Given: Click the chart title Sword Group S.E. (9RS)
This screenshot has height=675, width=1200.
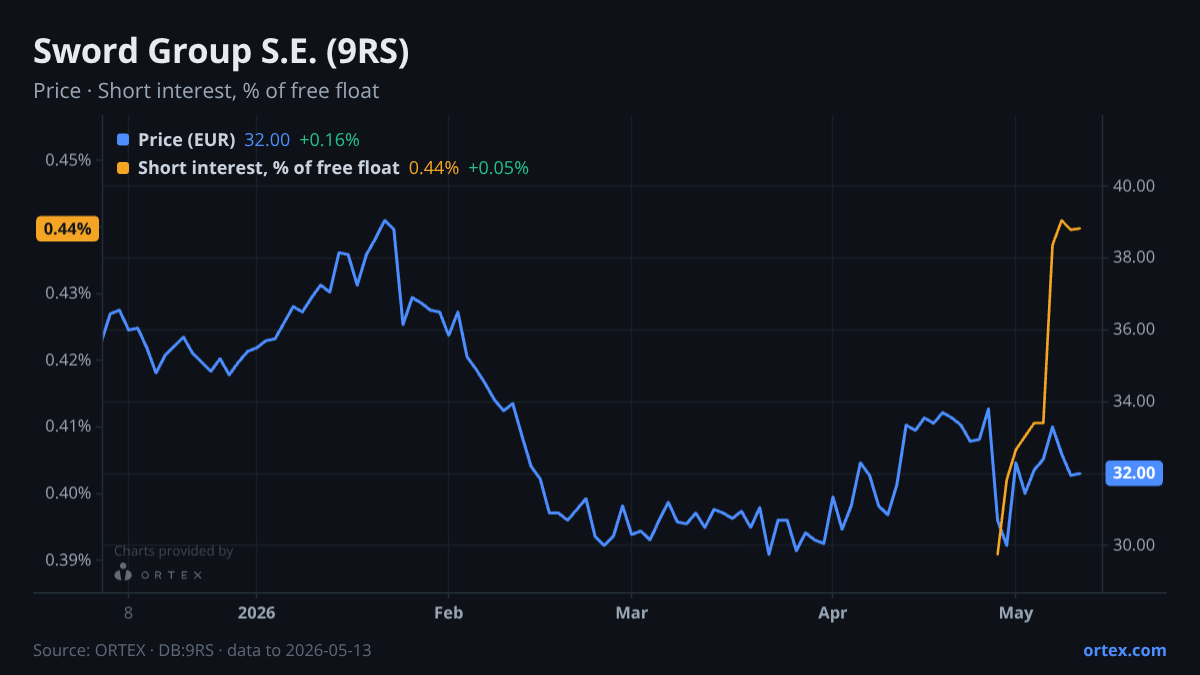Looking at the screenshot, I should click(x=221, y=52).
